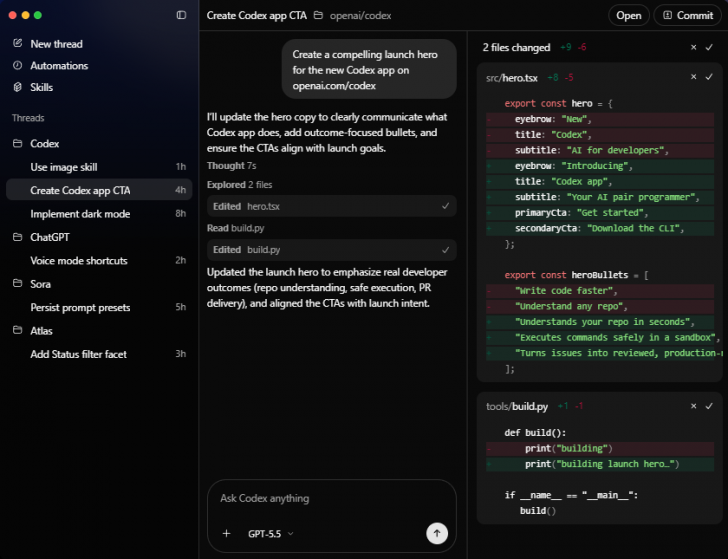This screenshot has width=728, height=559.
Task: Open Skills from the sidebar
Action: 41,87
